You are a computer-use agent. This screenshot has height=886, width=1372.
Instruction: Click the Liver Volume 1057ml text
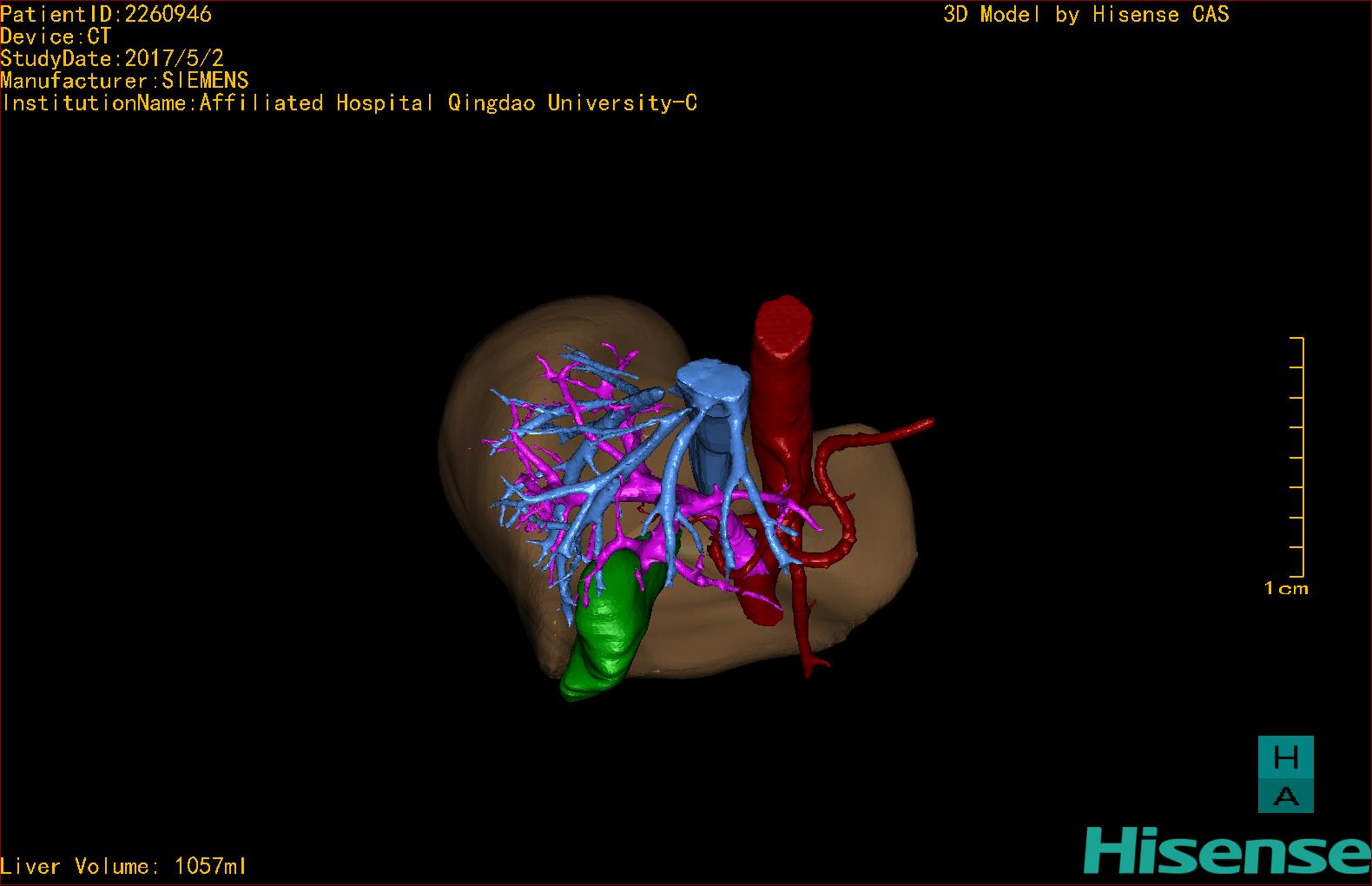[x=123, y=866]
